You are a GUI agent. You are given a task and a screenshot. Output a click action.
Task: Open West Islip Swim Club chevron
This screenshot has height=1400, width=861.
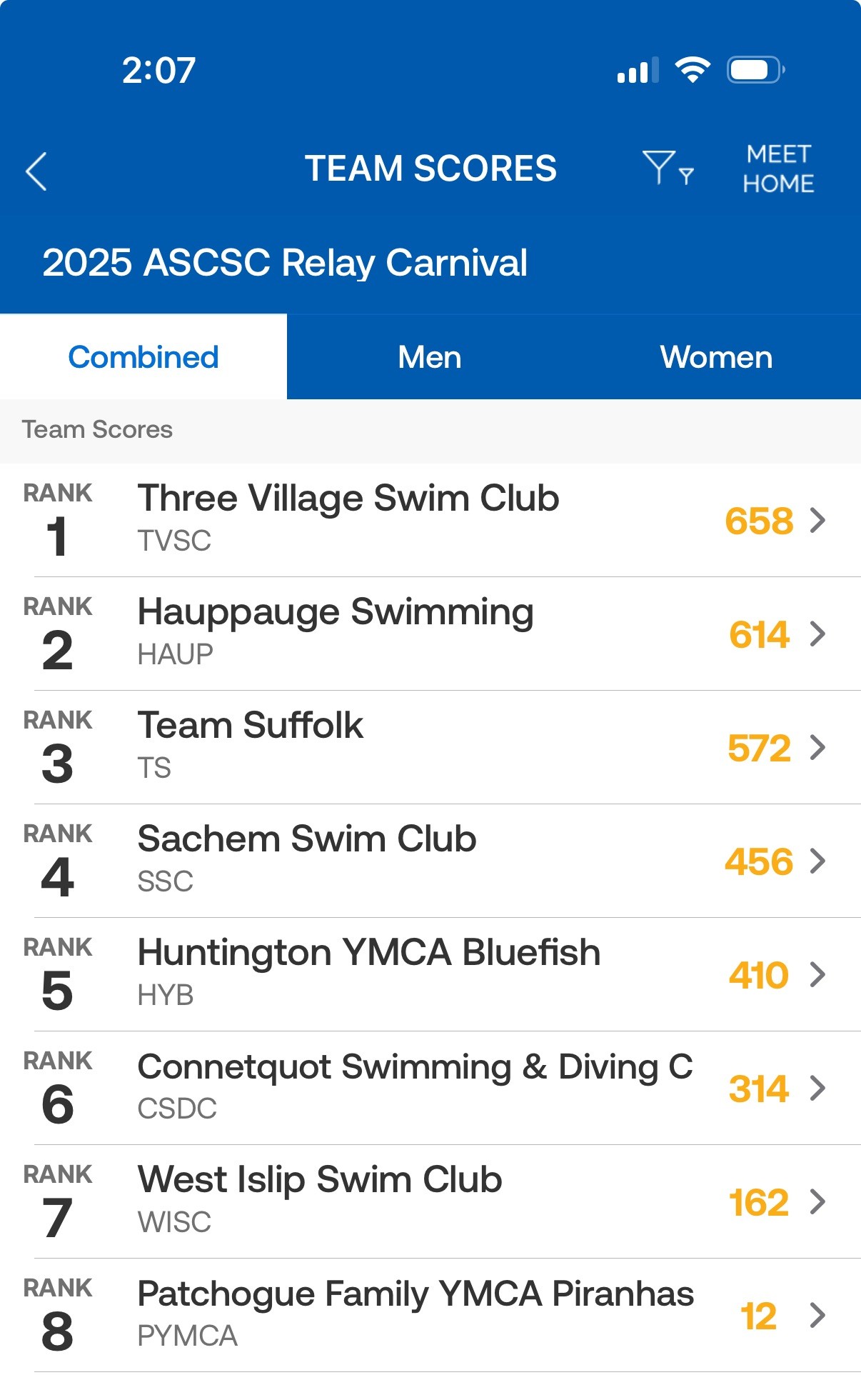point(817,1201)
